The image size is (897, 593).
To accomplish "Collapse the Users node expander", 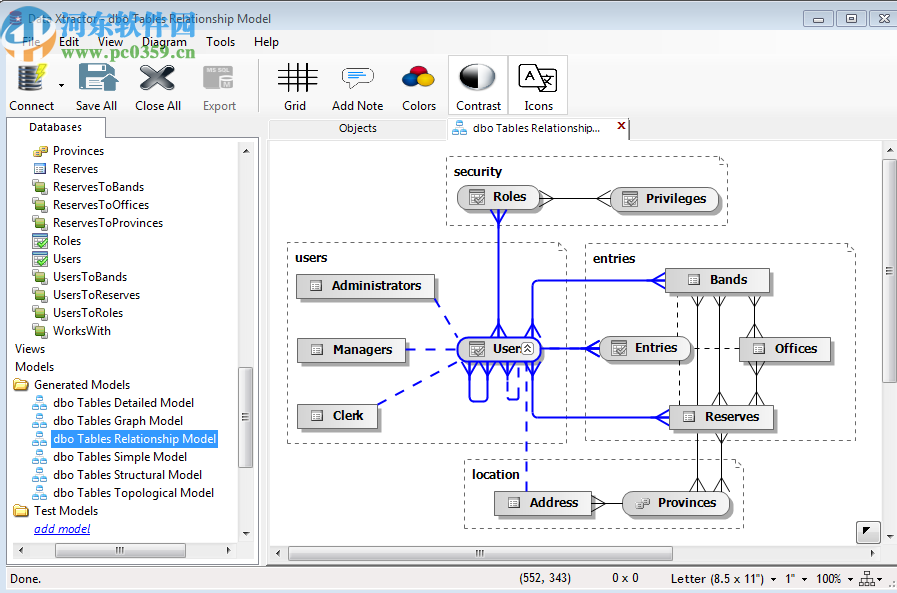I will click(x=528, y=349).
